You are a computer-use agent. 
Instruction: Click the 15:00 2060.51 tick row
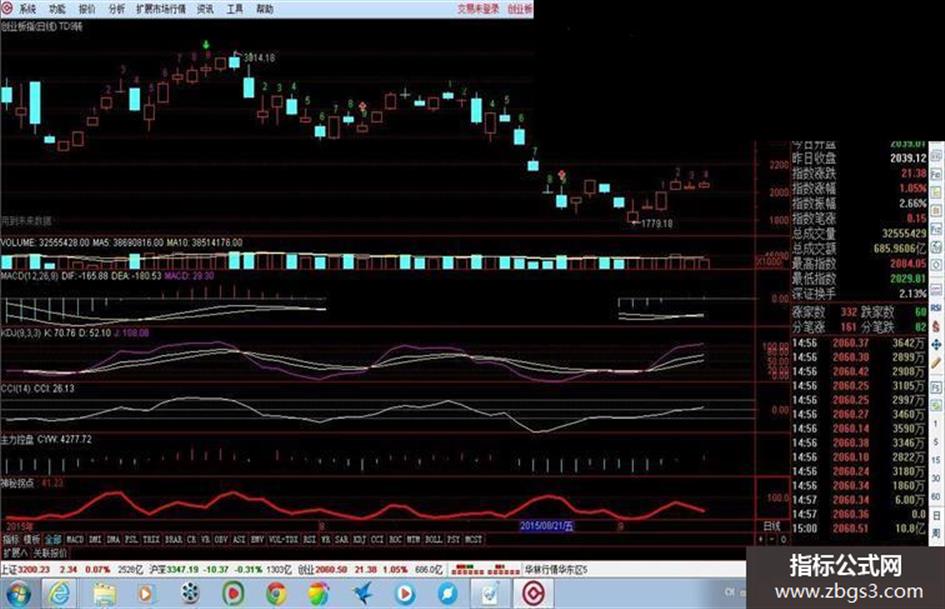[x=859, y=528]
